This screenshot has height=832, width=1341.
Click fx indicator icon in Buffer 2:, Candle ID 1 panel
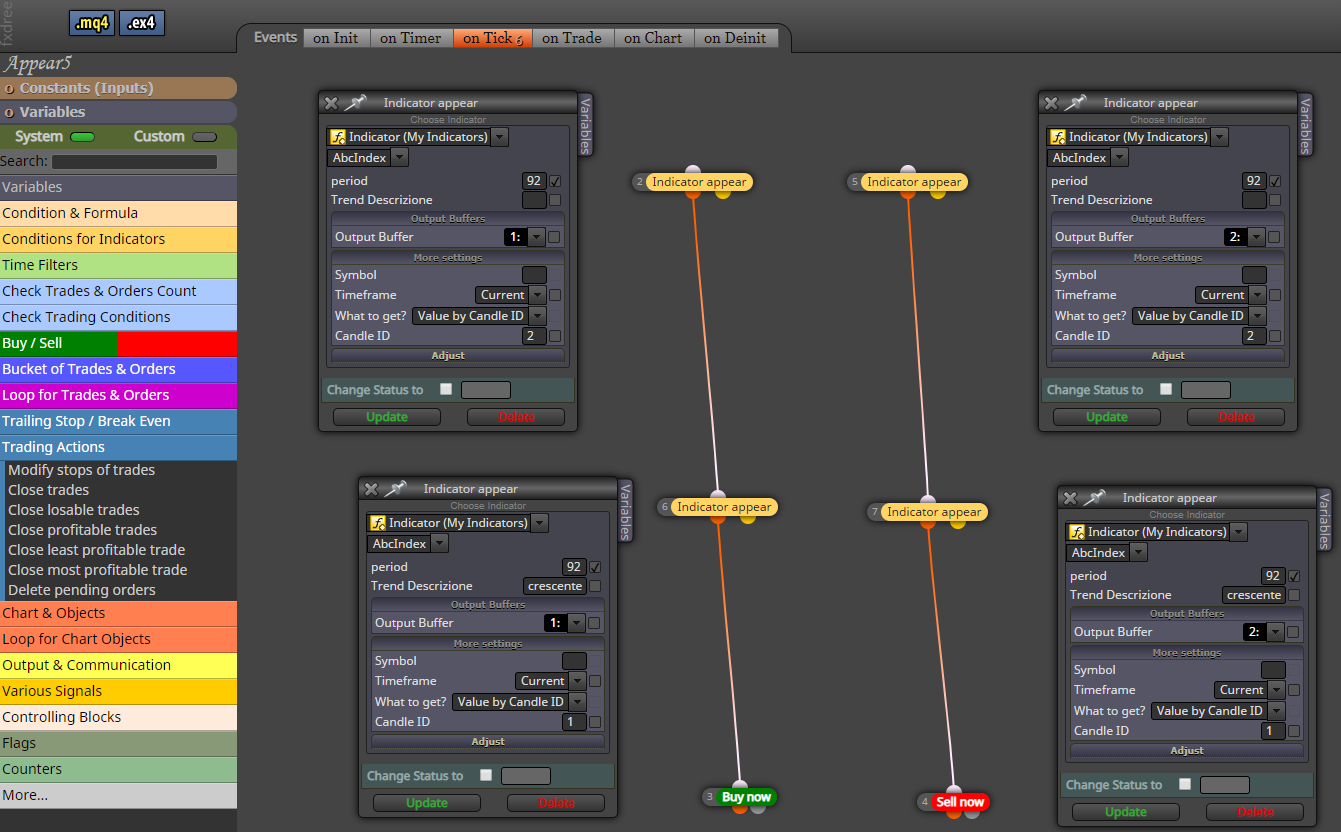pos(1077,532)
